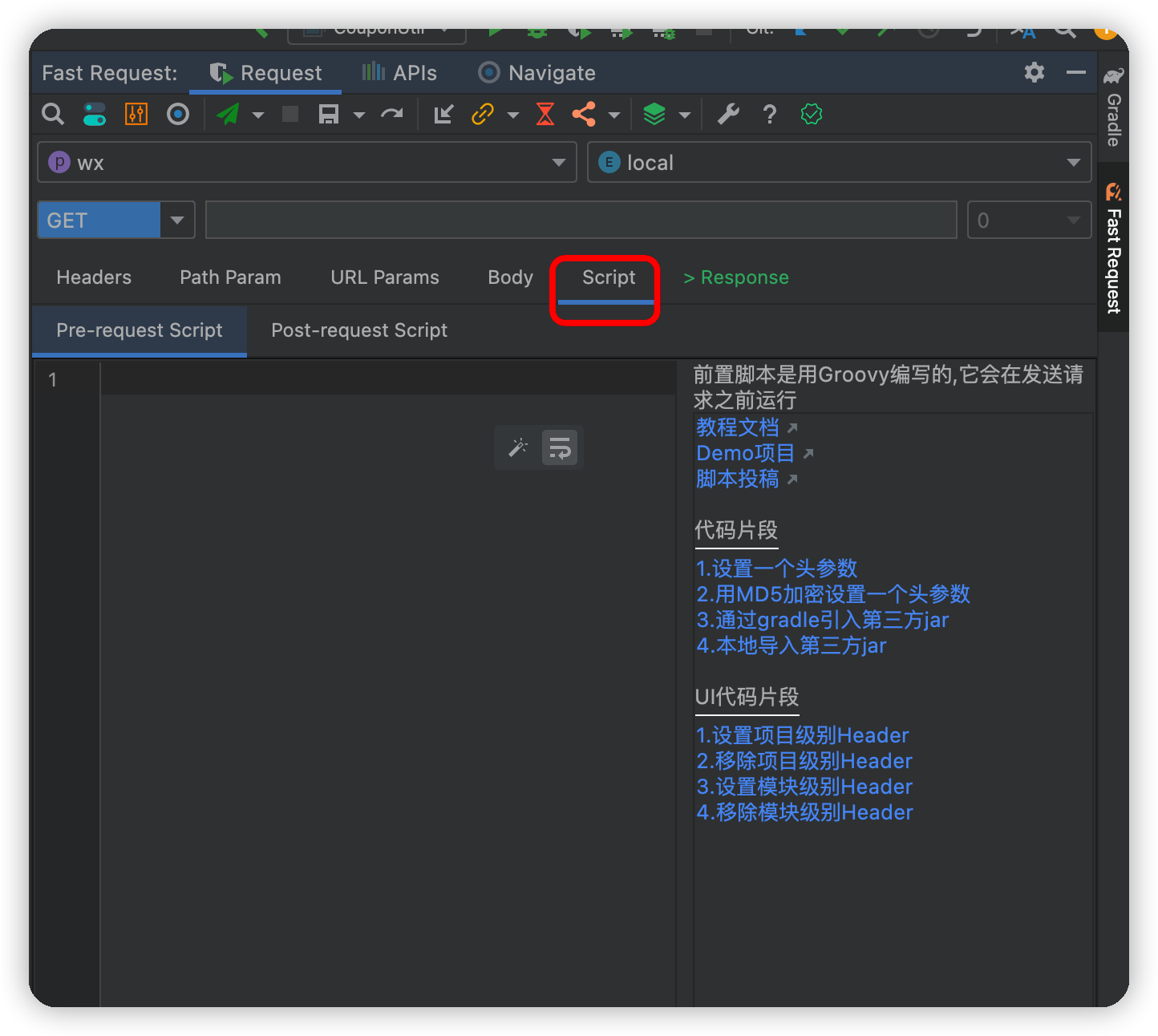Select the send request paper plane icon
The width and height of the screenshot is (1158, 1036).
click(x=227, y=114)
